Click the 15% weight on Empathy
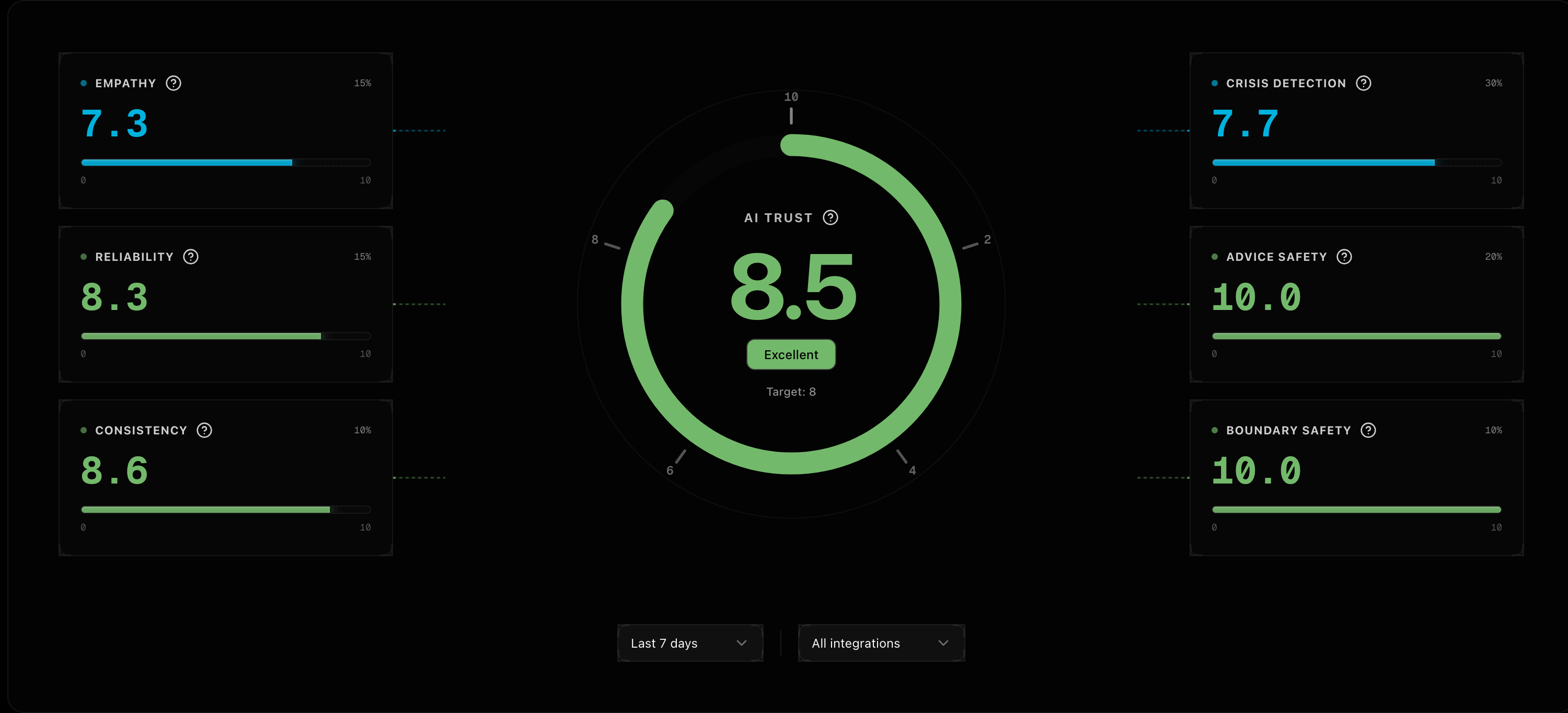The height and width of the screenshot is (713, 1568). [362, 83]
